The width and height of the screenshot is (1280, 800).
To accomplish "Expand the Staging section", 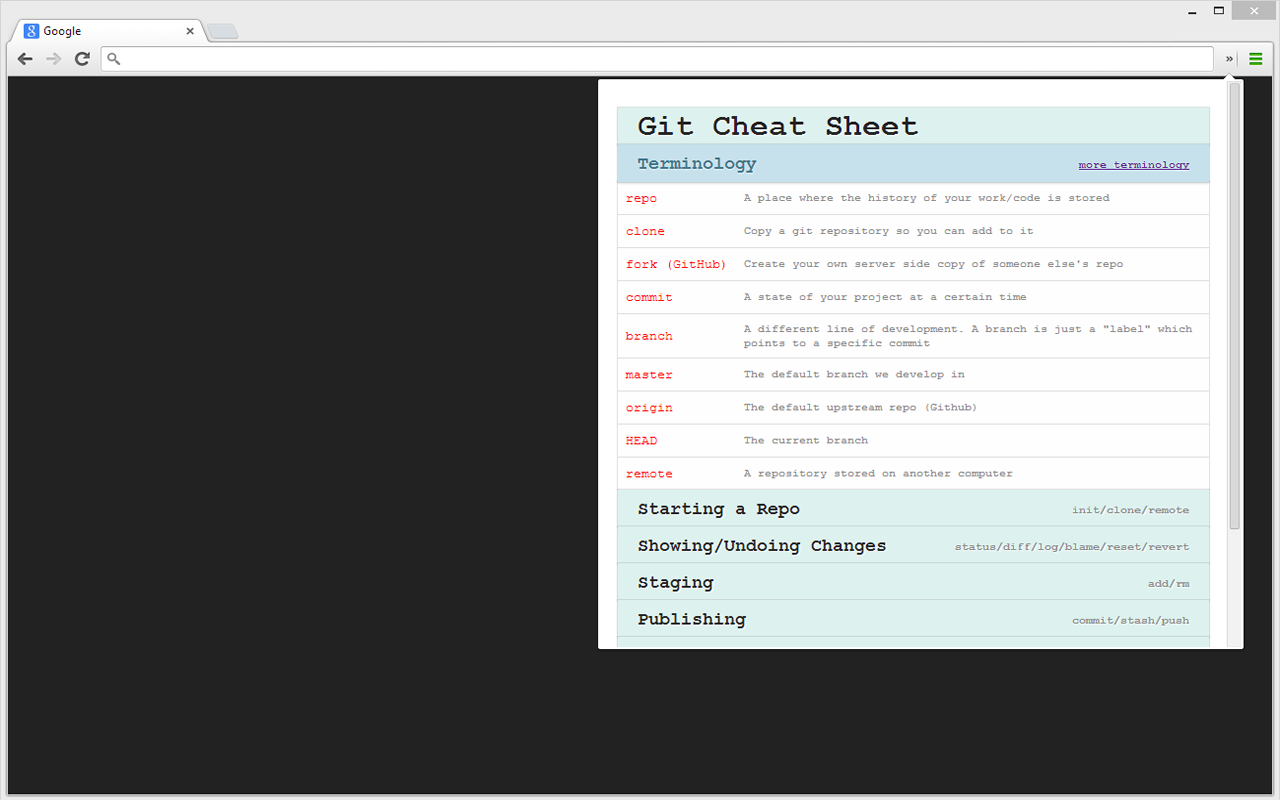I will (675, 582).
